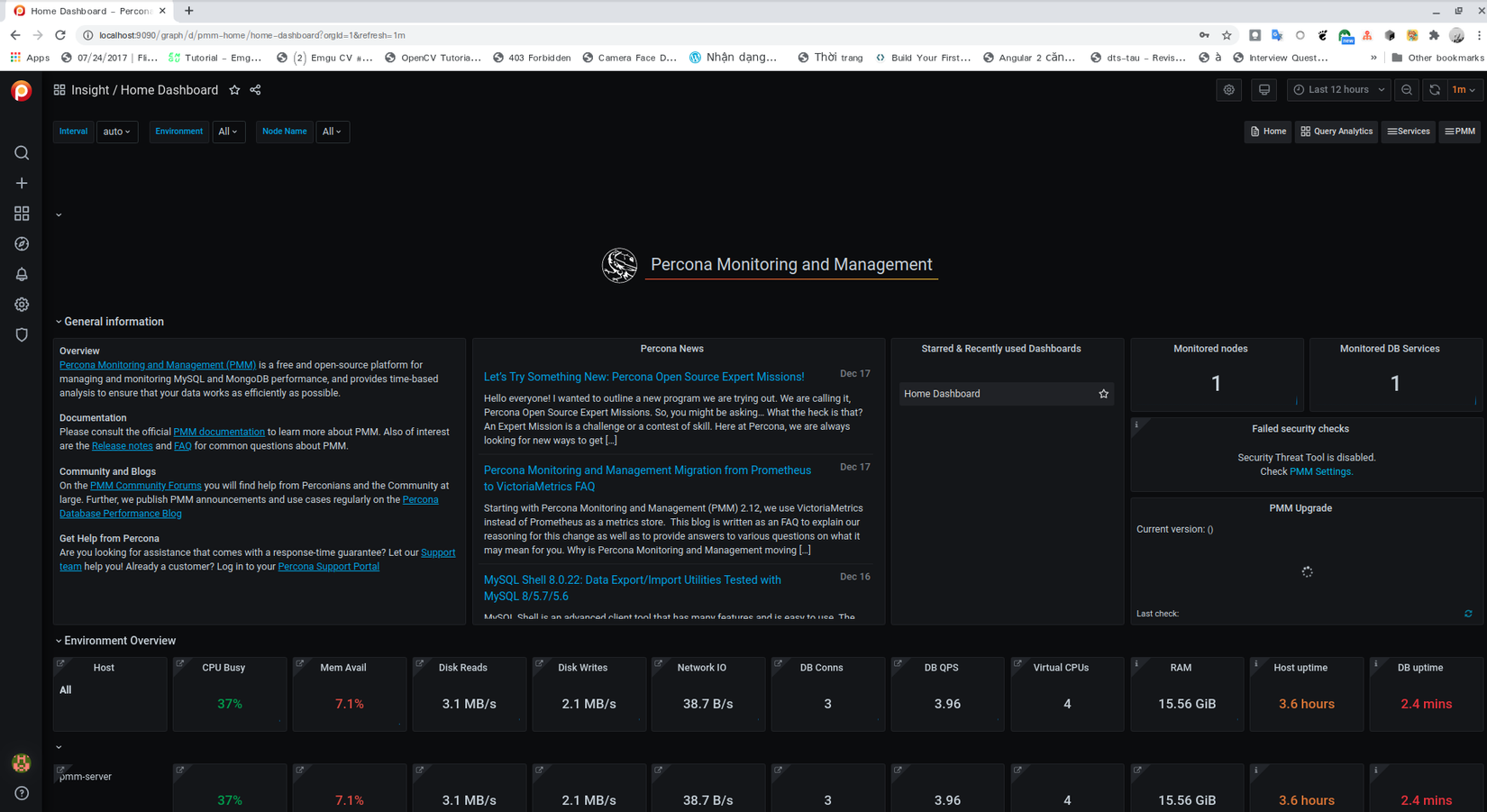Open the PMM Settings link
1487x812 pixels.
click(1320, 471)
